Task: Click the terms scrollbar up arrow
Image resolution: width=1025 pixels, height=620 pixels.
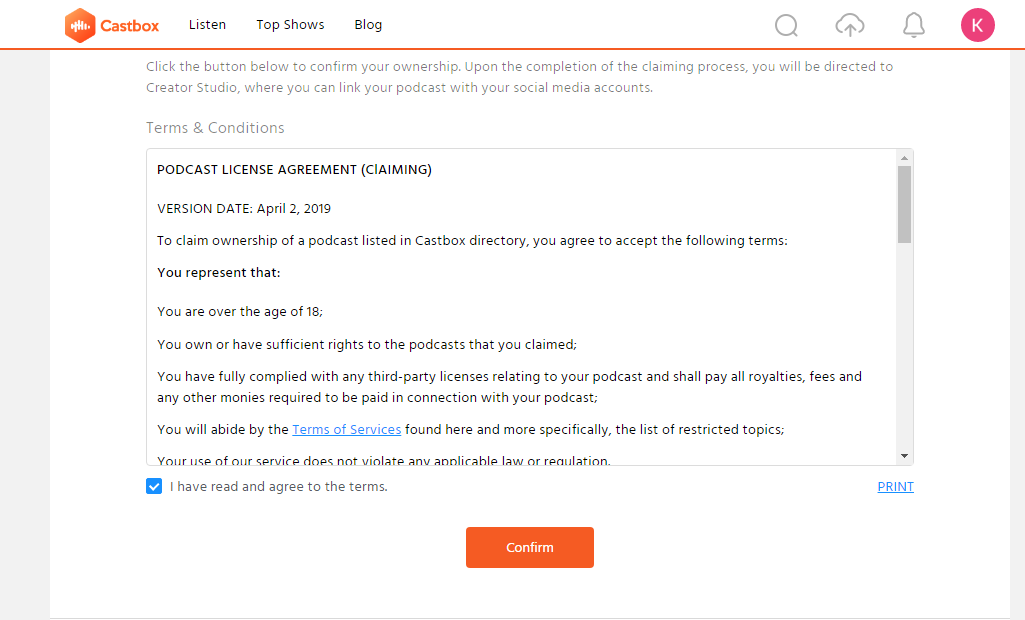Action: [904, 158]
